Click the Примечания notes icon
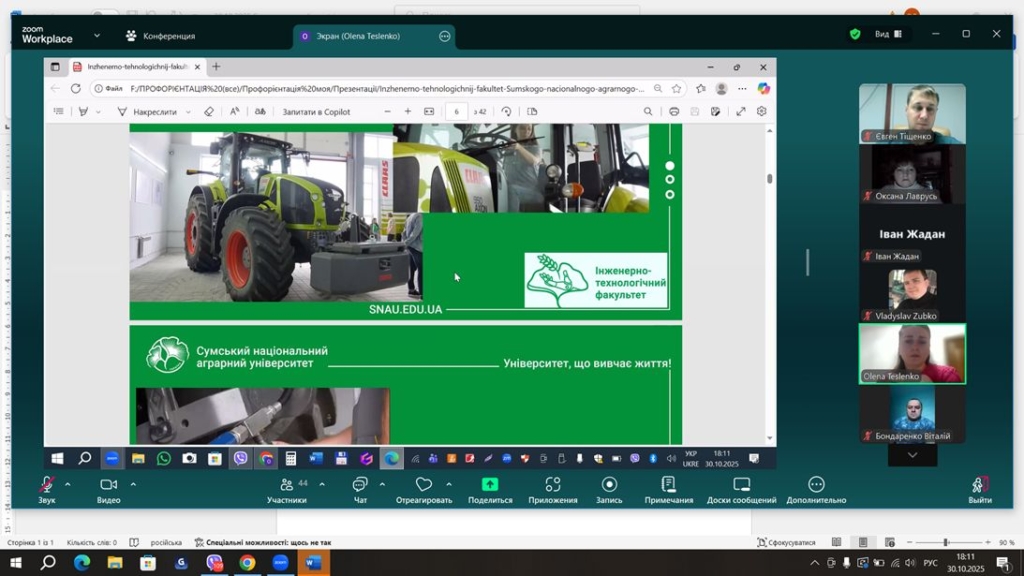Screen dimensions: 1024x576 (669, 485)
